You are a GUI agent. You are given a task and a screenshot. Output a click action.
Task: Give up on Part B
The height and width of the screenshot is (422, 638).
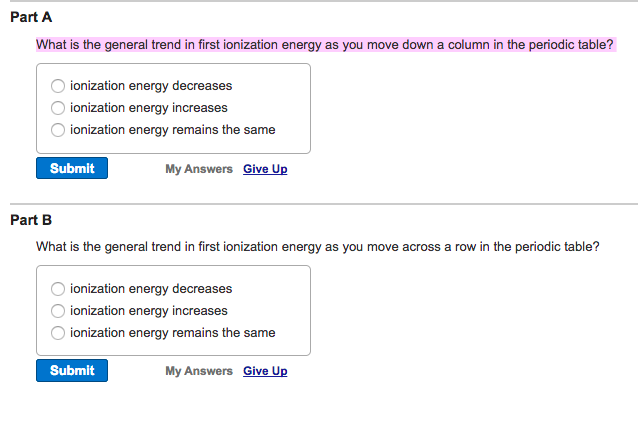coord(265,371)
